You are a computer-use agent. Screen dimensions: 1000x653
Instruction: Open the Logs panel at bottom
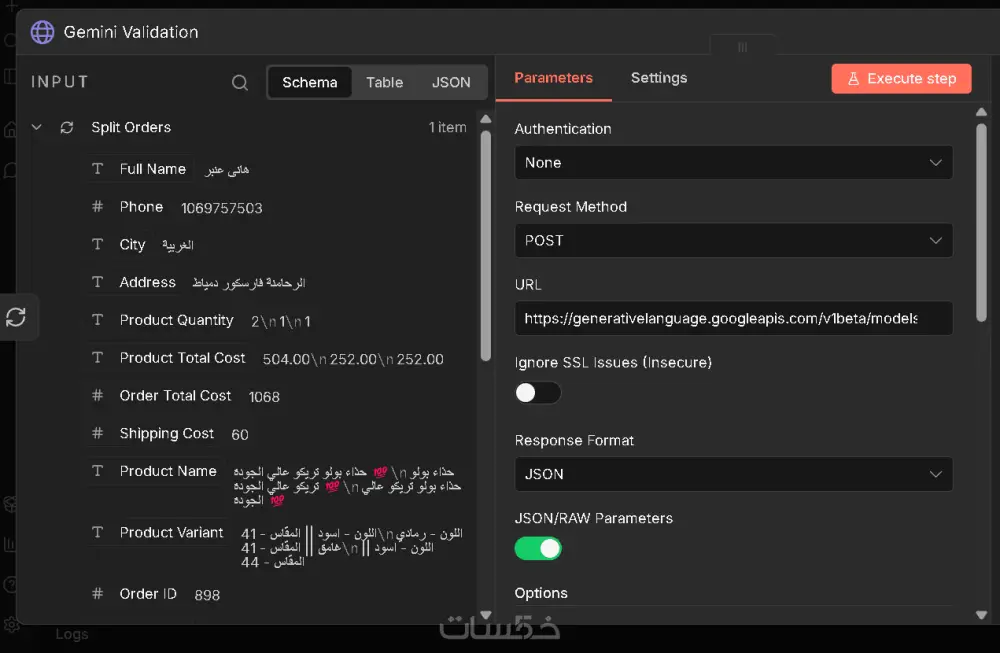71,634
